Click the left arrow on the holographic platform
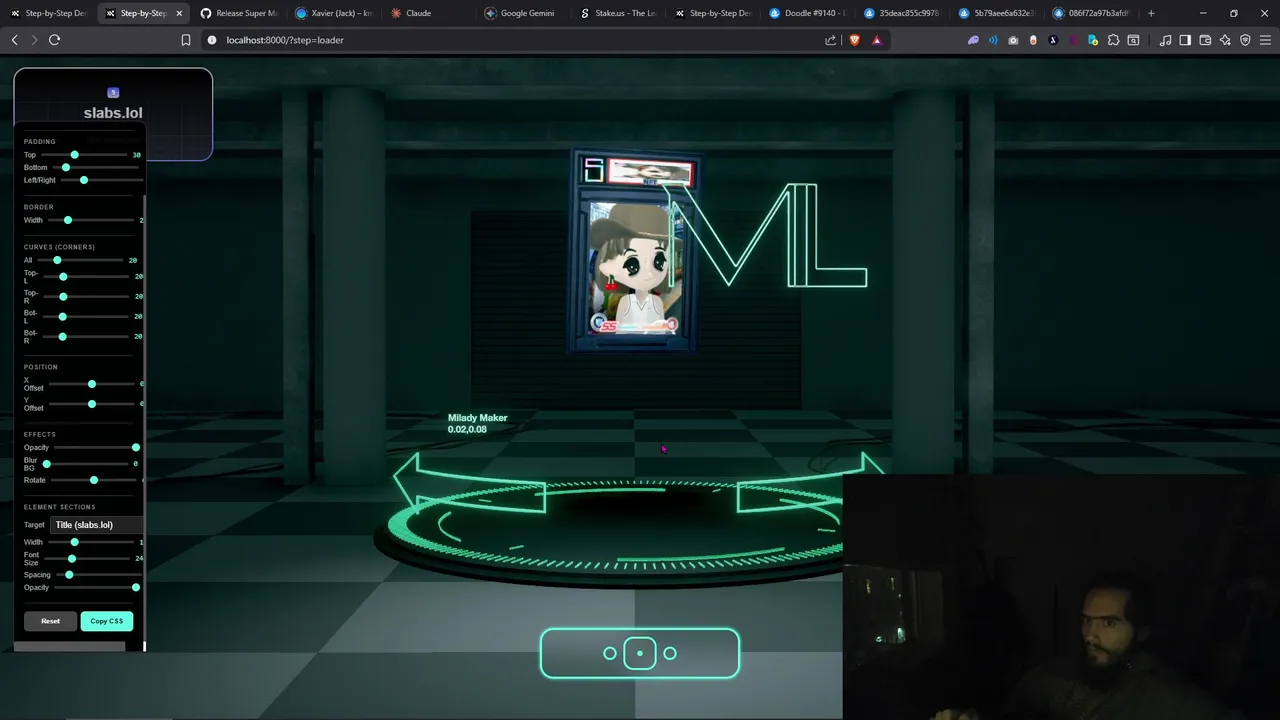The image size is (1280, 720). 468,483
